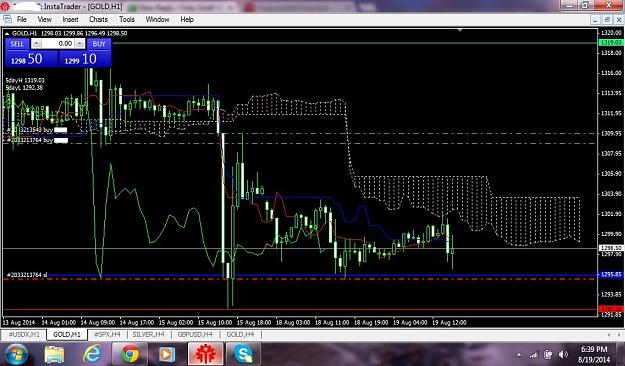Click the chart document icon left of File

coord(7,19)
